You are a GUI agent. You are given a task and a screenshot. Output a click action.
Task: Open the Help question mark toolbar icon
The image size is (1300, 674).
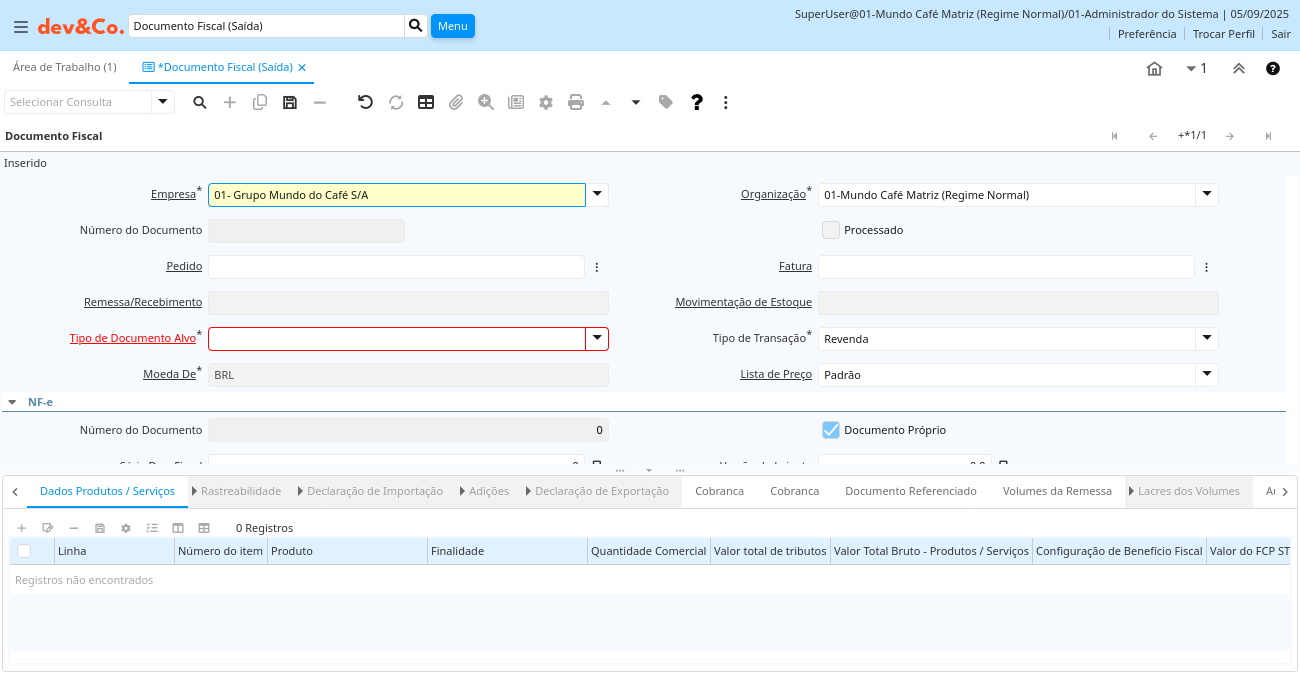coord(697,102)
